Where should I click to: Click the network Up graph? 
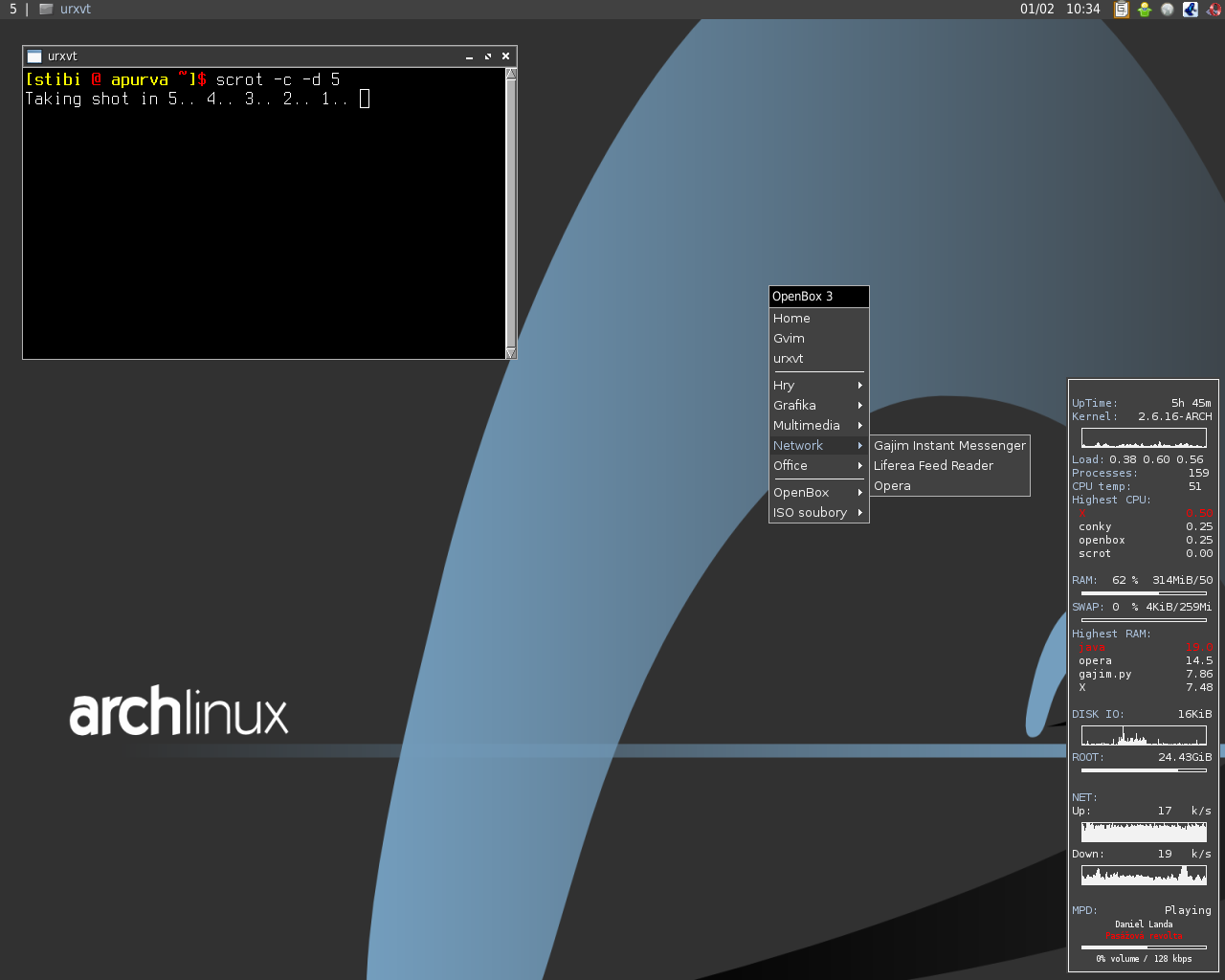pos(1144,832)
